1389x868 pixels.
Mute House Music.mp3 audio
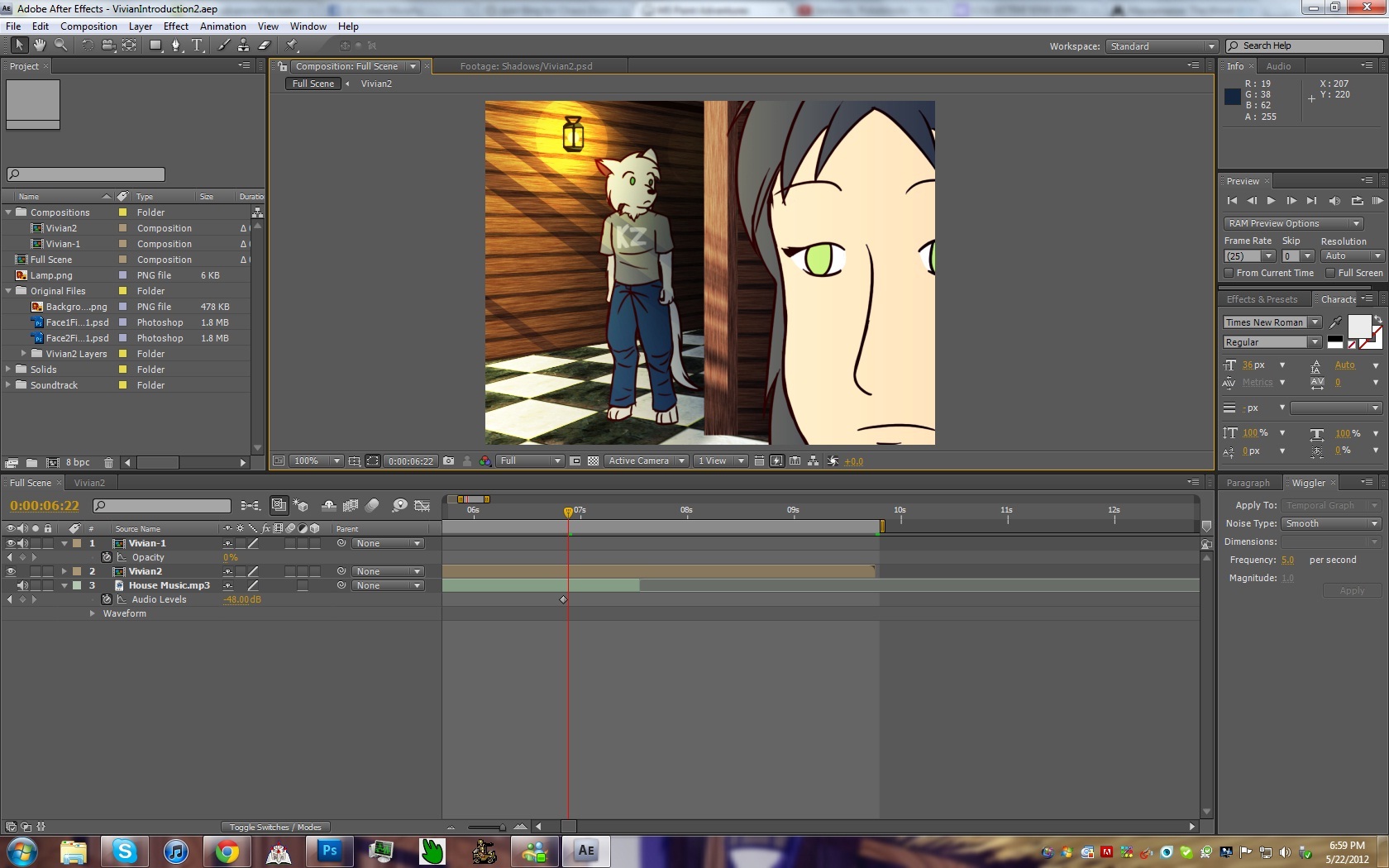pos(22,585)
